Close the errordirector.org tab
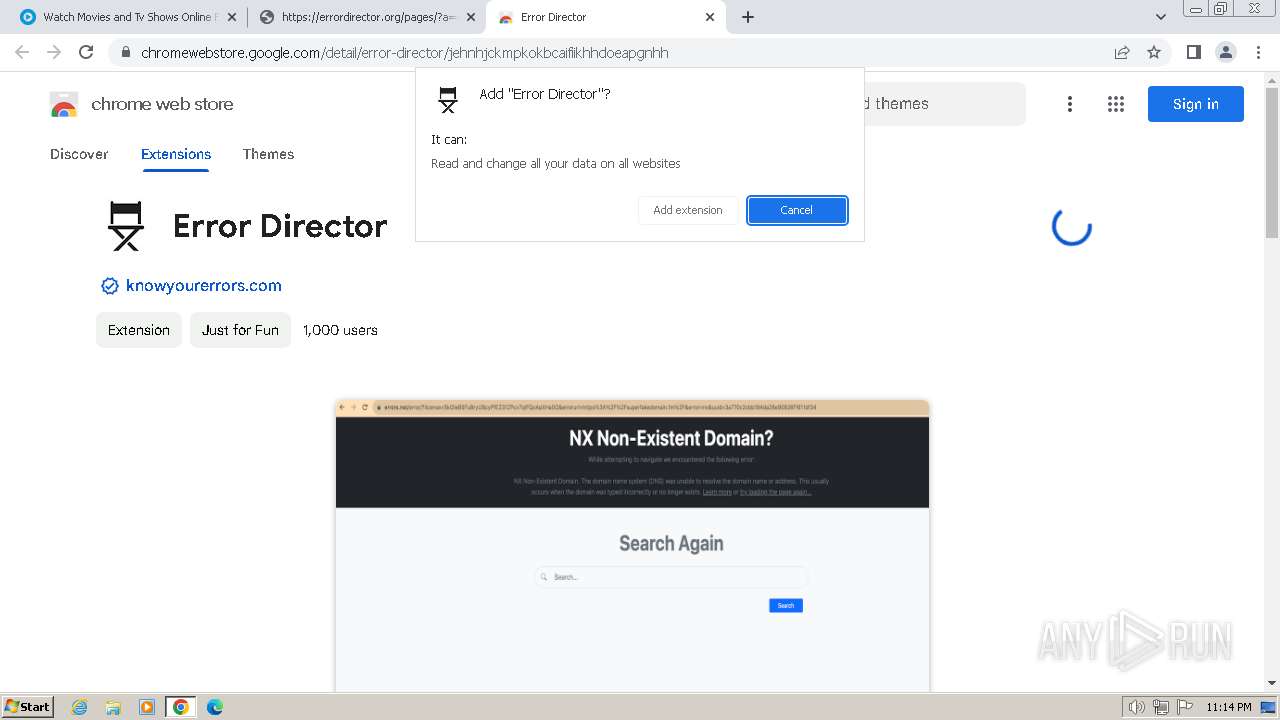1280x720 pixels. (471, 17)
